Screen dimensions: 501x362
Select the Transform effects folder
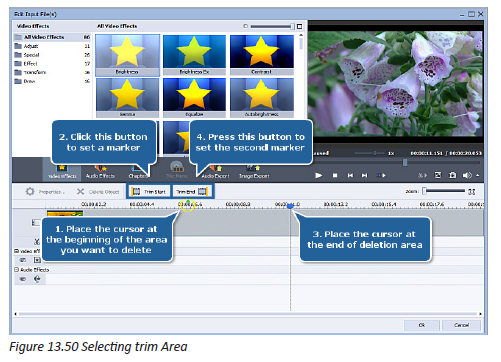pos(52,72)
